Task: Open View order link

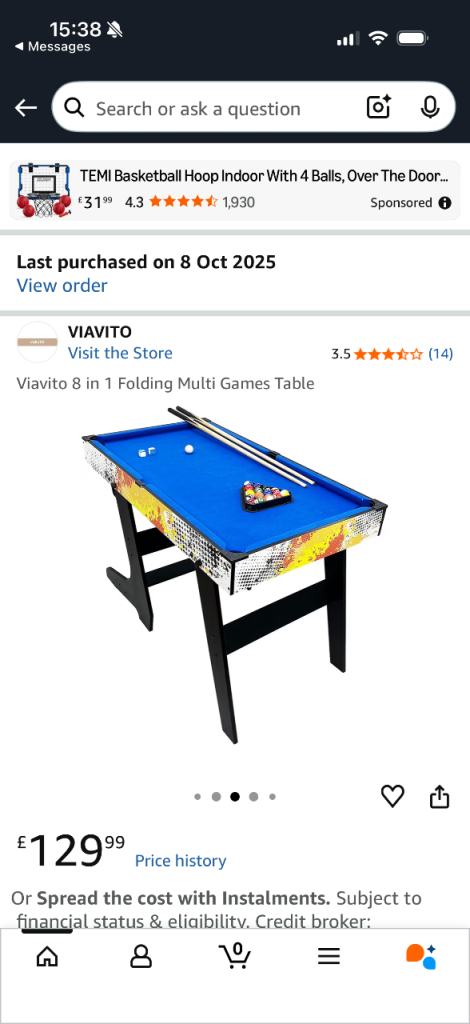Action: point(62,285)
